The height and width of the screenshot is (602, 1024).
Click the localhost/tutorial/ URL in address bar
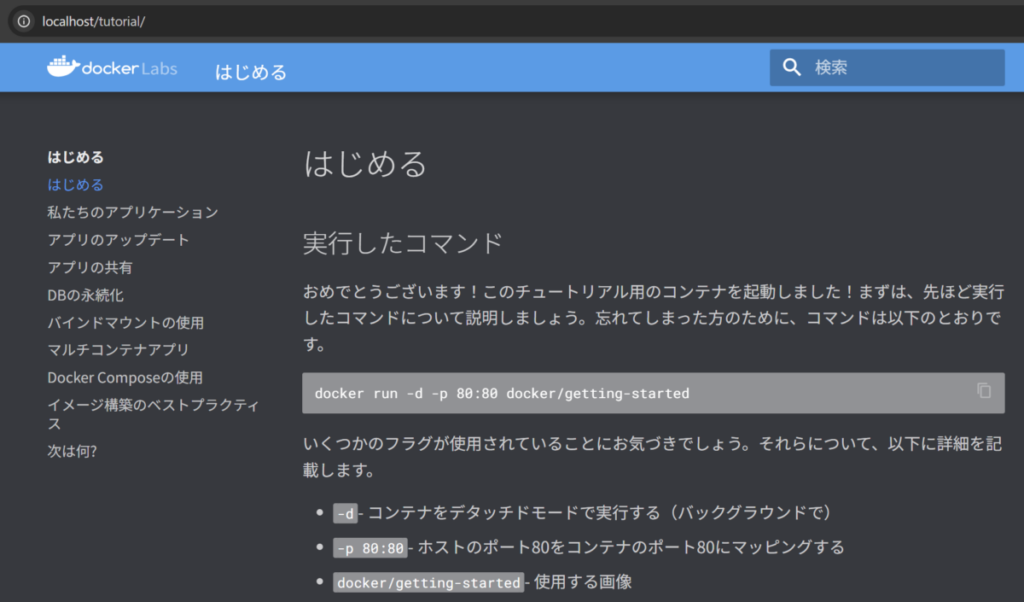pyautogui.click(x=94, y=21)
